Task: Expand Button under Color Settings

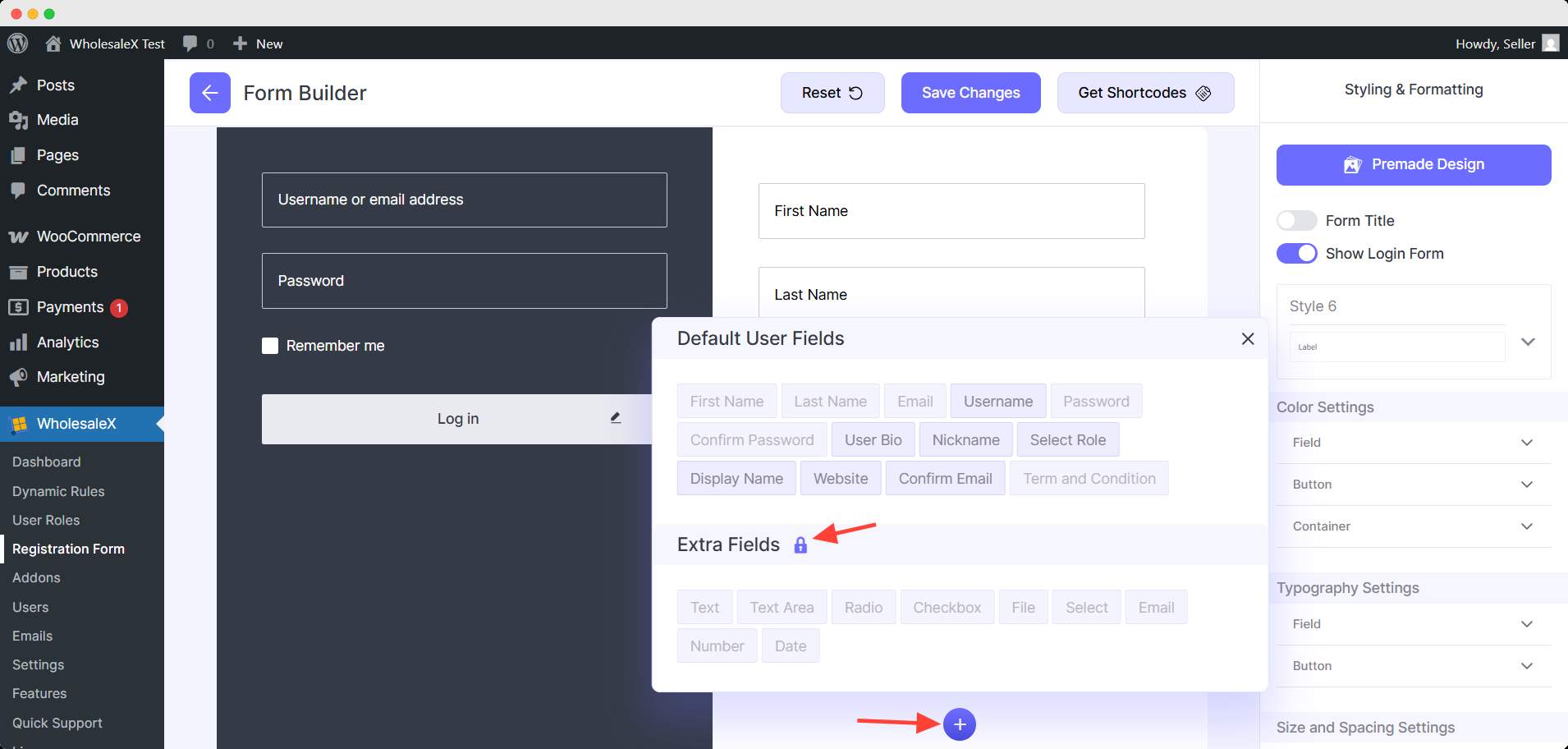Action: click(x=1414, y=485)
